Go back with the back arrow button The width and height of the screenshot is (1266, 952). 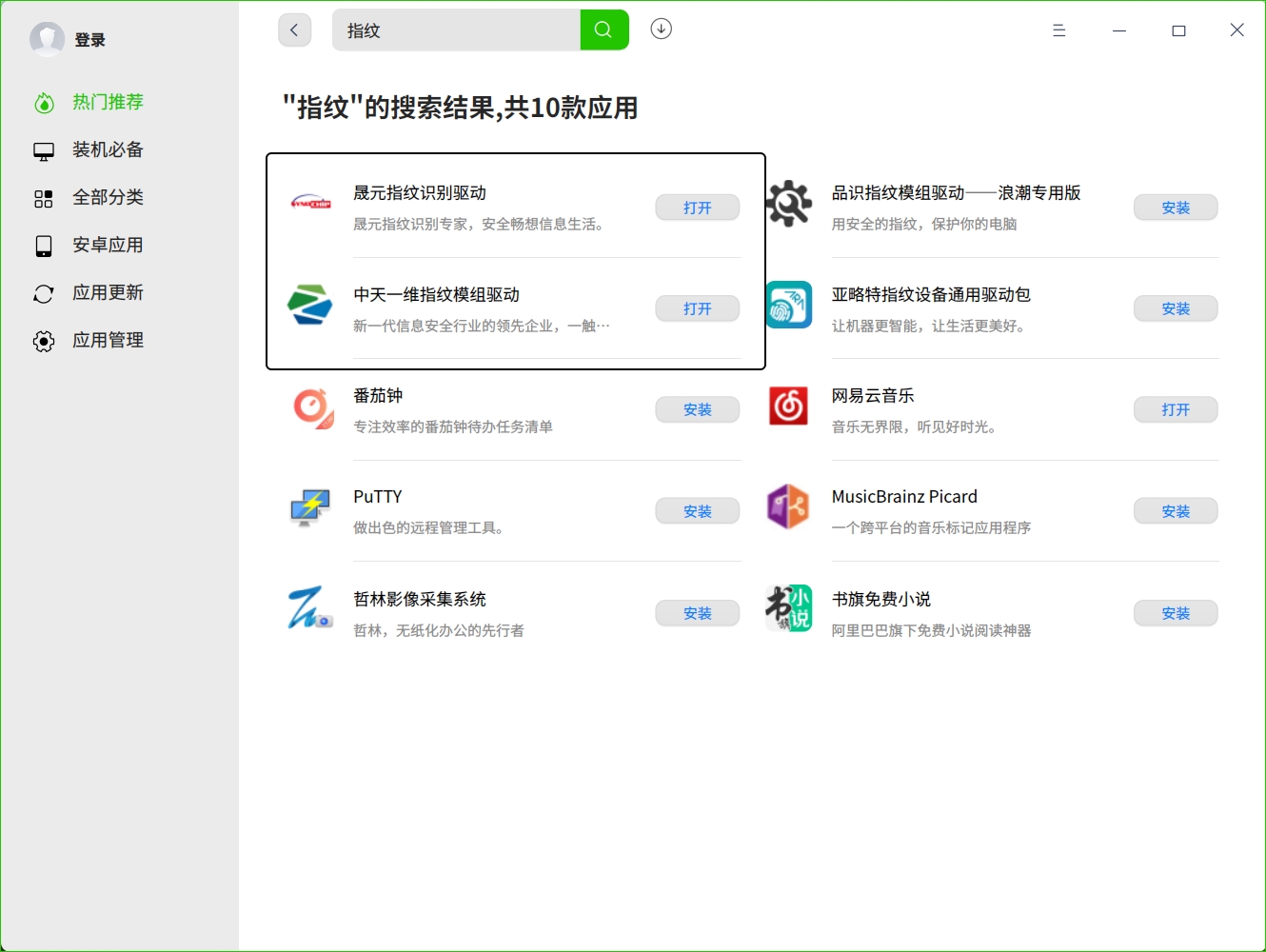pyautogui.click(x=295, y=30)
